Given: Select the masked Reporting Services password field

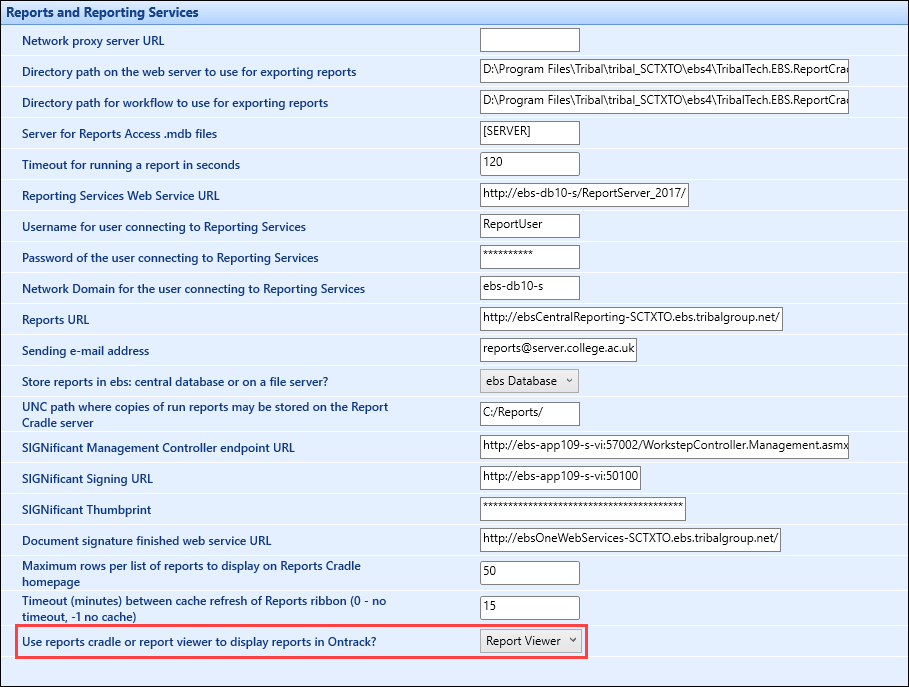Looking at the screenshot, I should pyautogui.click(x=529, y=257).
